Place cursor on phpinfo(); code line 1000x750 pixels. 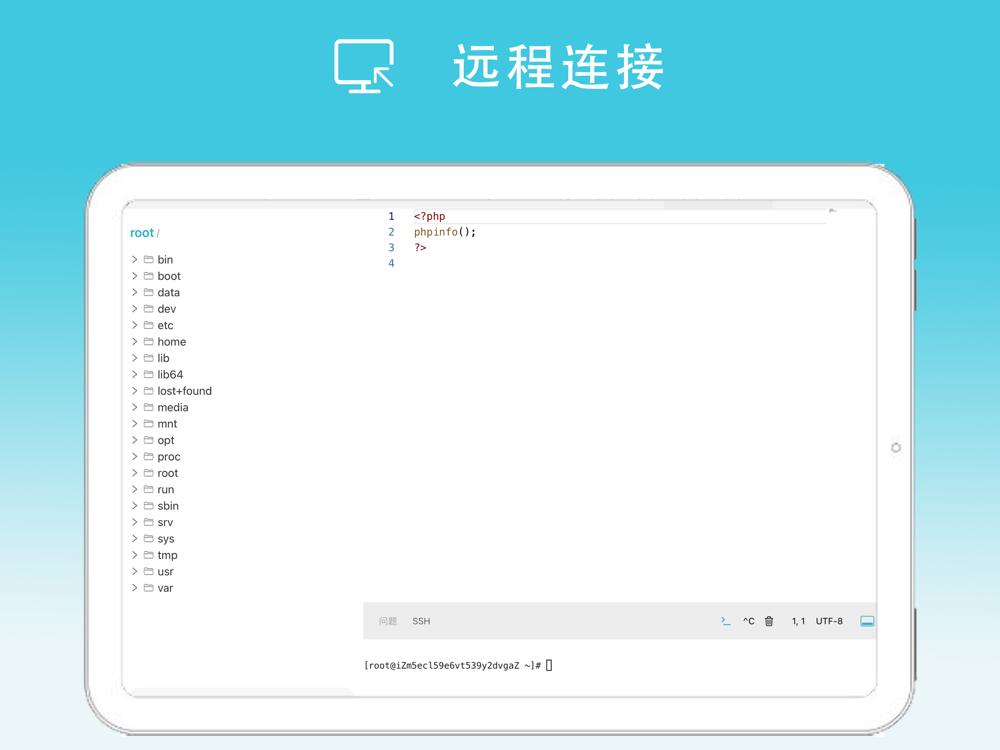(x=445, y=232)
